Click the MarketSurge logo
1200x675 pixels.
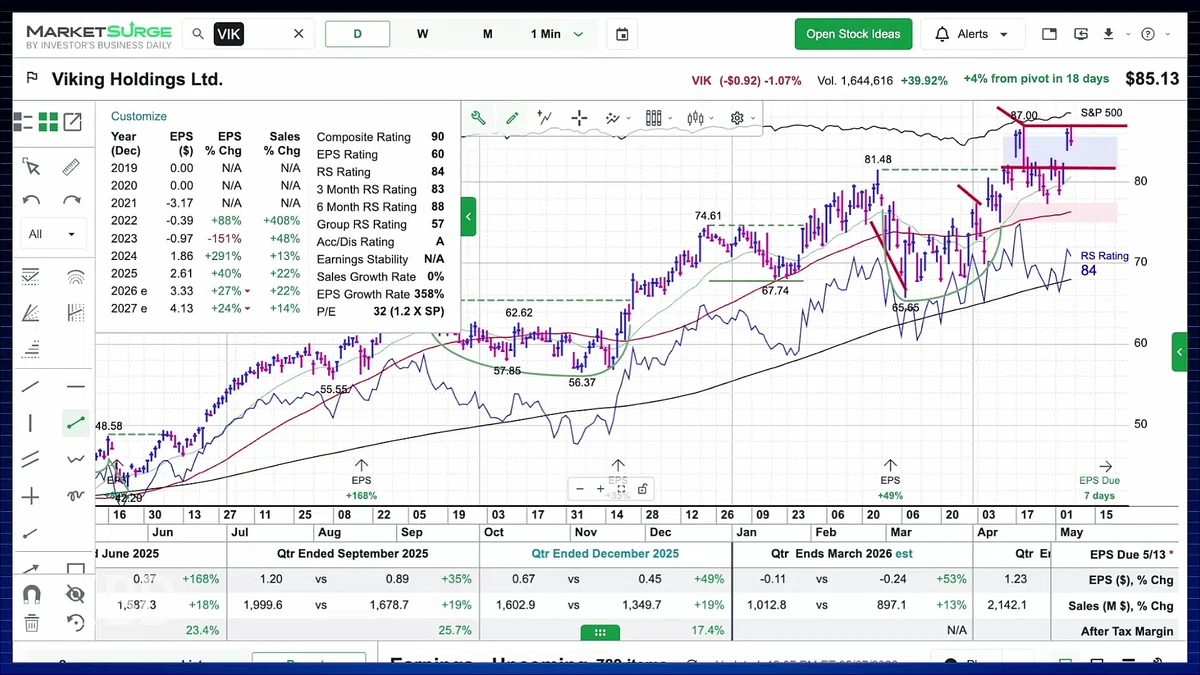click(x=98, y=37)
